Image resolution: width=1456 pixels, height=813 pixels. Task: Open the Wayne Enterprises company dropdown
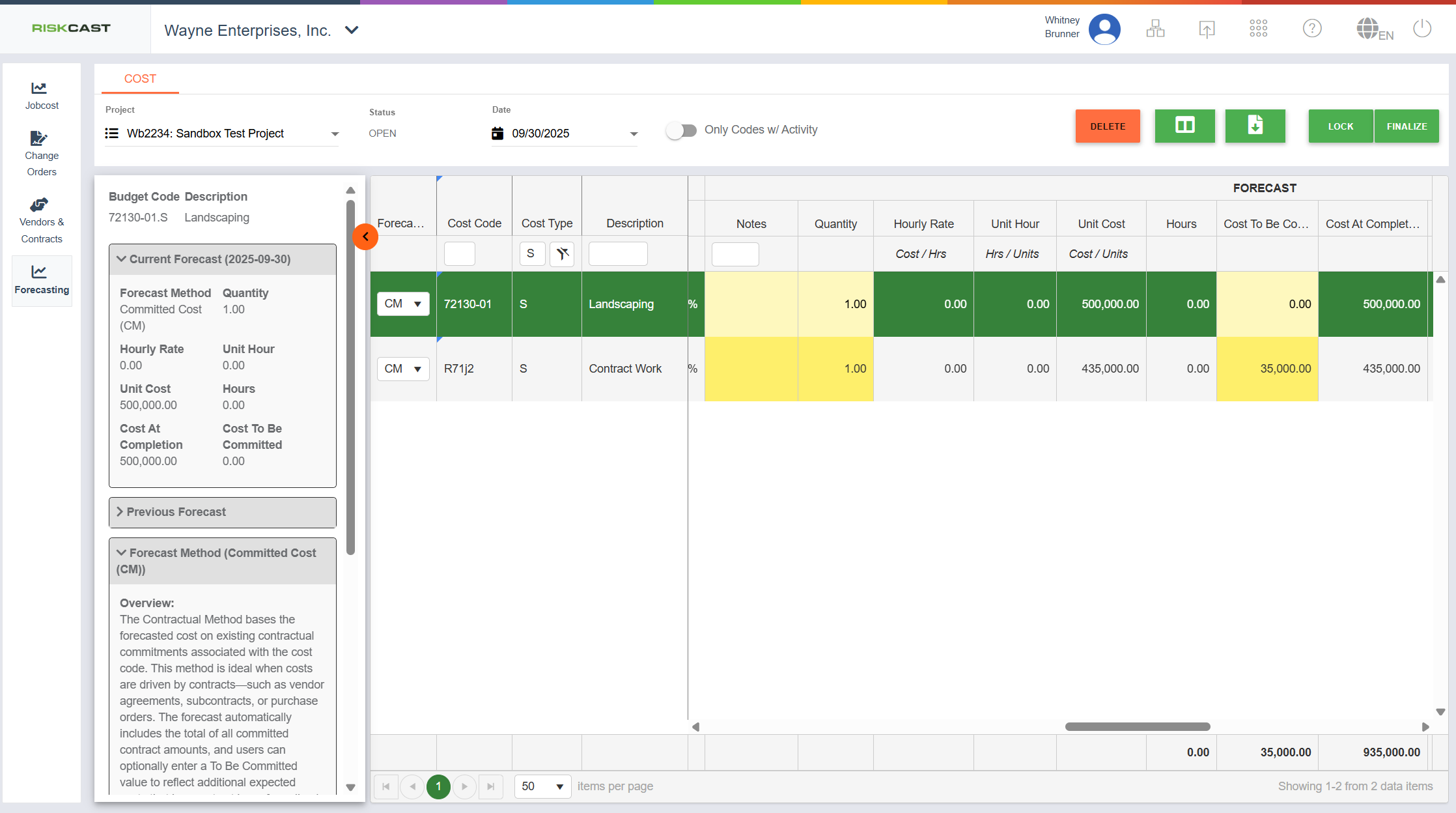pos(352,30)
